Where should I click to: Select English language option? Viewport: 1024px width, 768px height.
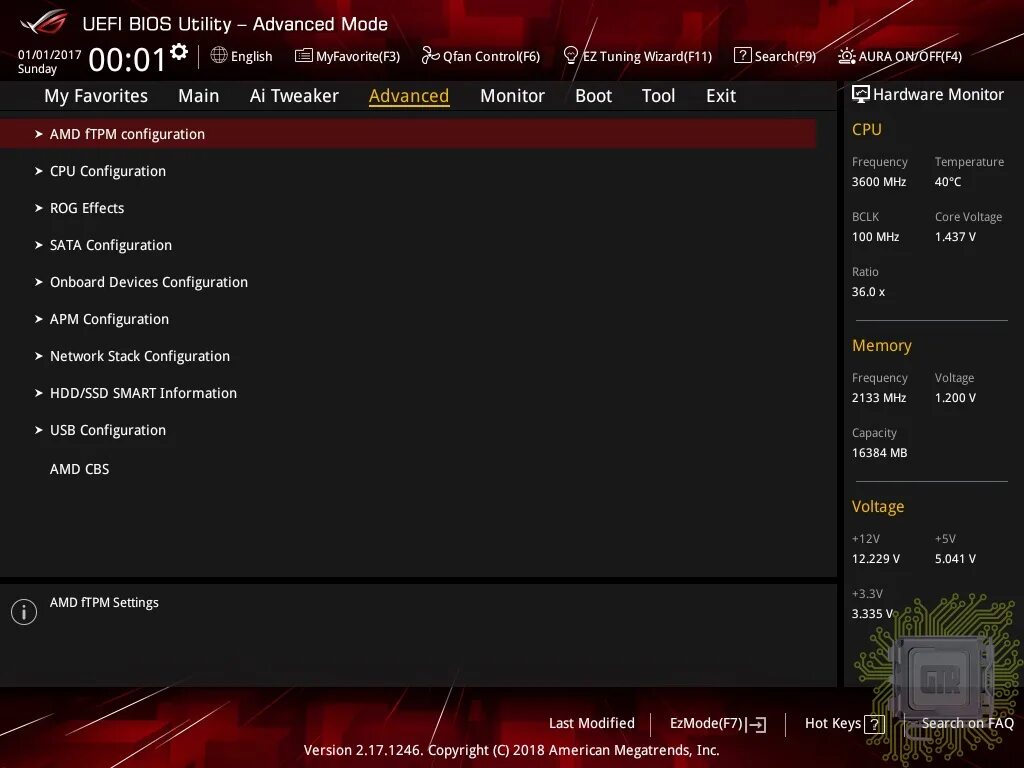[251, 56]
